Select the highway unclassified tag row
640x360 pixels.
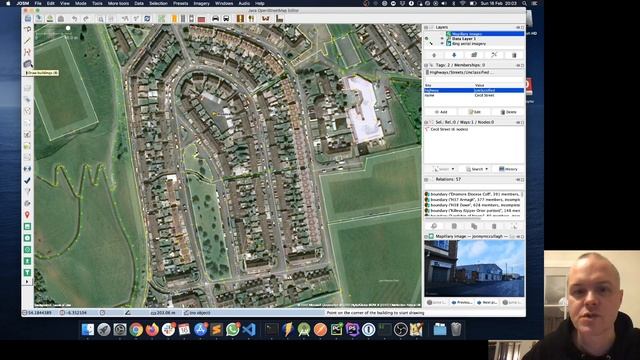[x=474, y=90]
